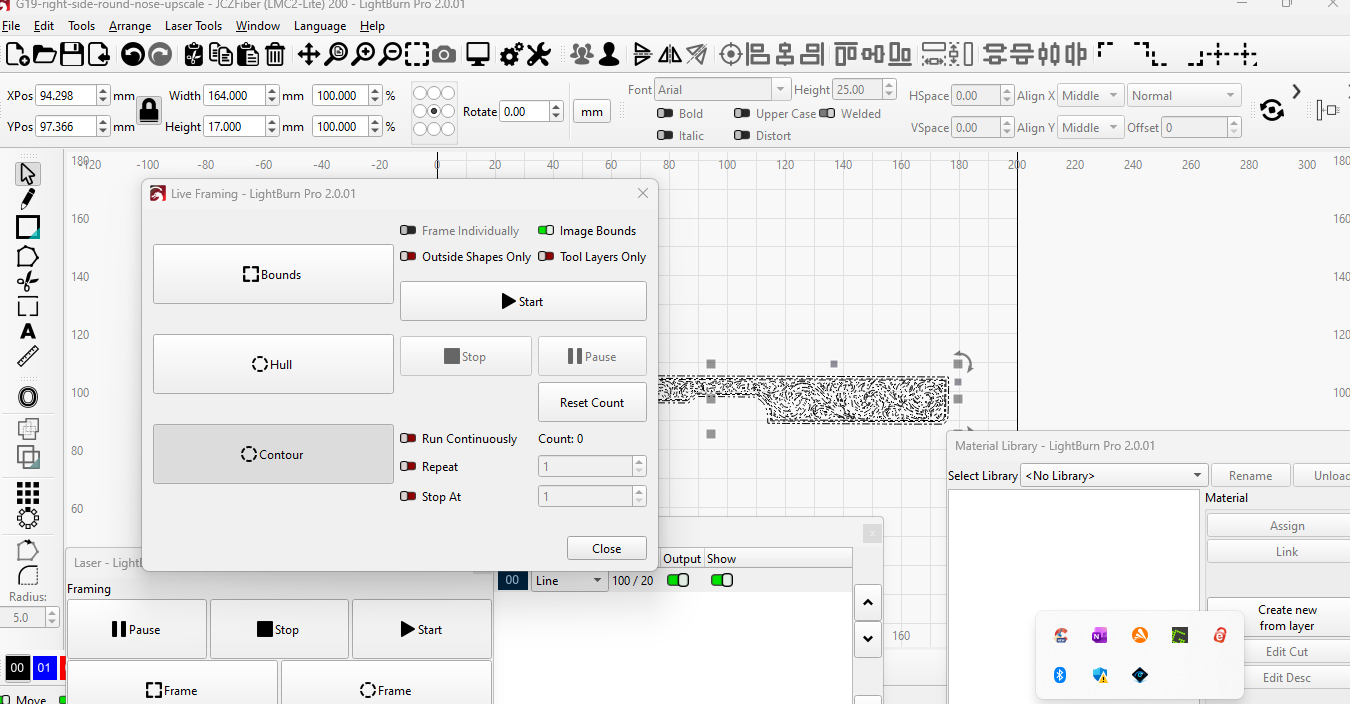
Task: Open the Laser Tools menu
Action: [x=193, y=26]
